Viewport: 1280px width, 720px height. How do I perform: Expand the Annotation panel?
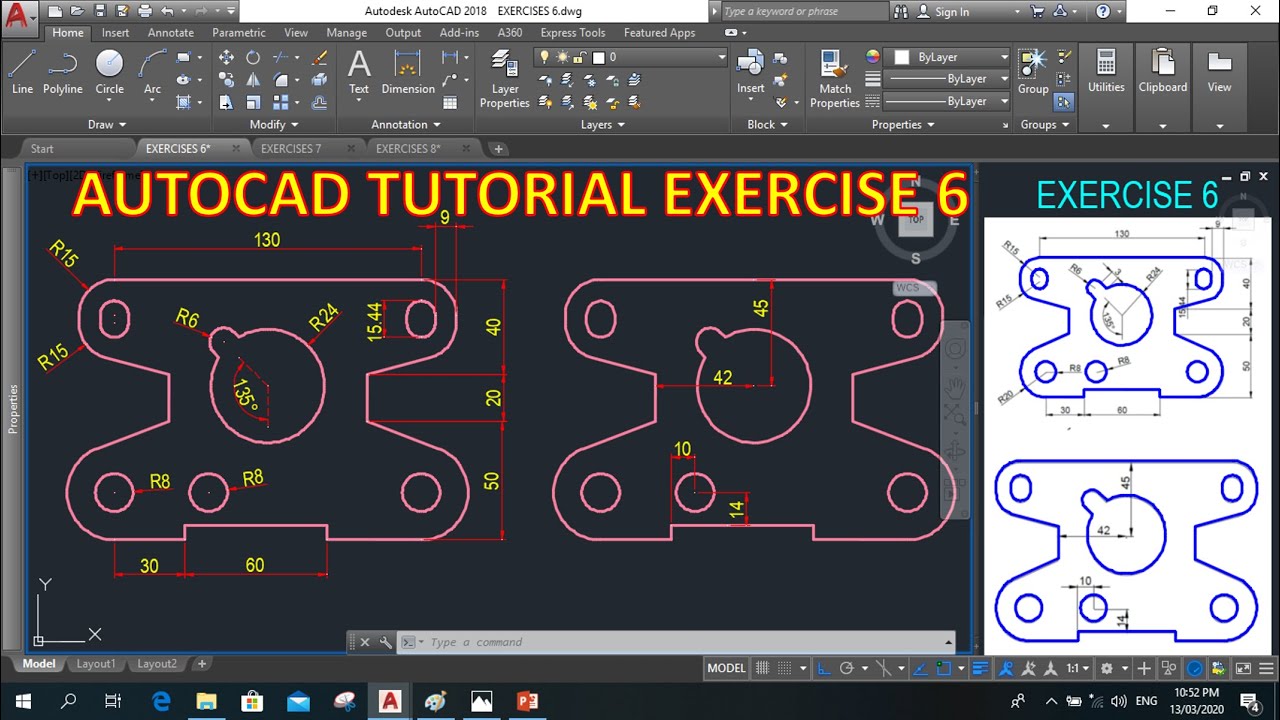pos(406,125)
